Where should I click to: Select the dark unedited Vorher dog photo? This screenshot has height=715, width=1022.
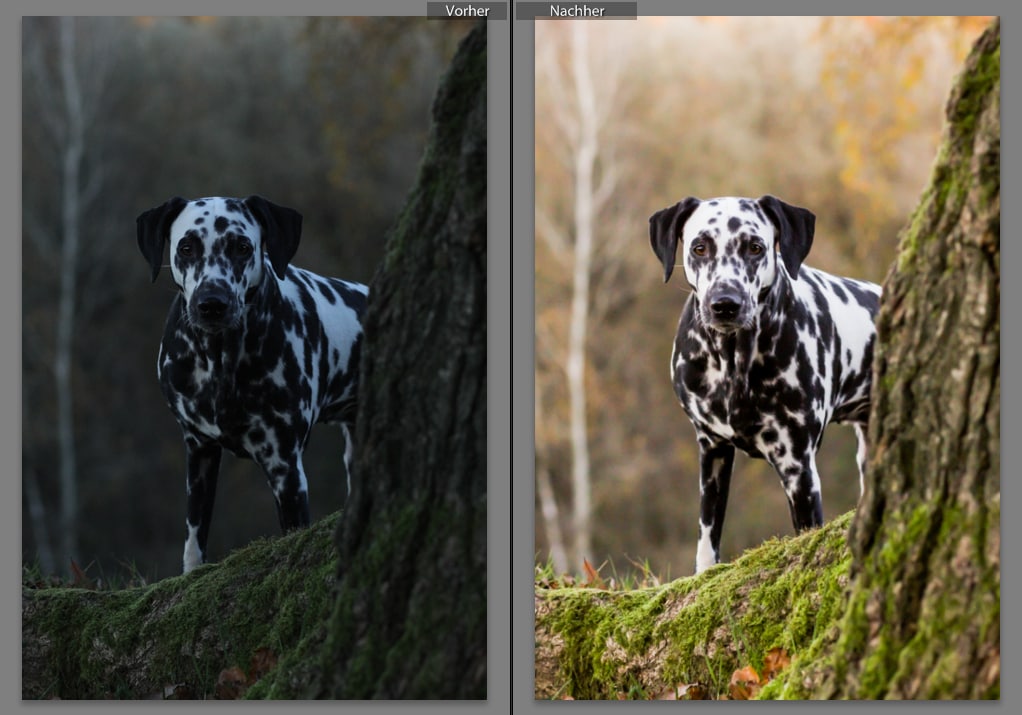pos(254,358)
